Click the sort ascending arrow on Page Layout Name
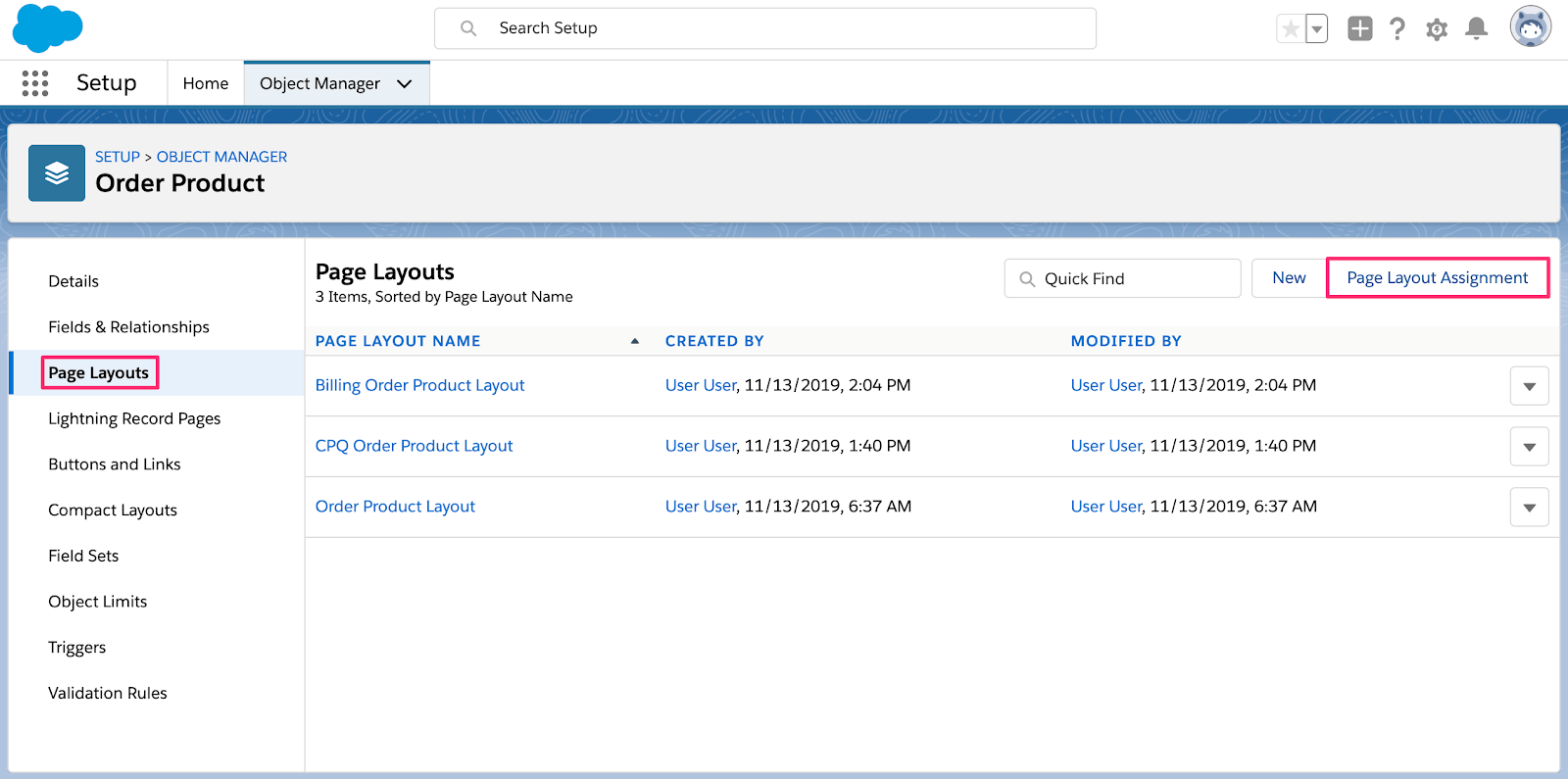Viewport: 1568px width, 779px height. point(635,341)
